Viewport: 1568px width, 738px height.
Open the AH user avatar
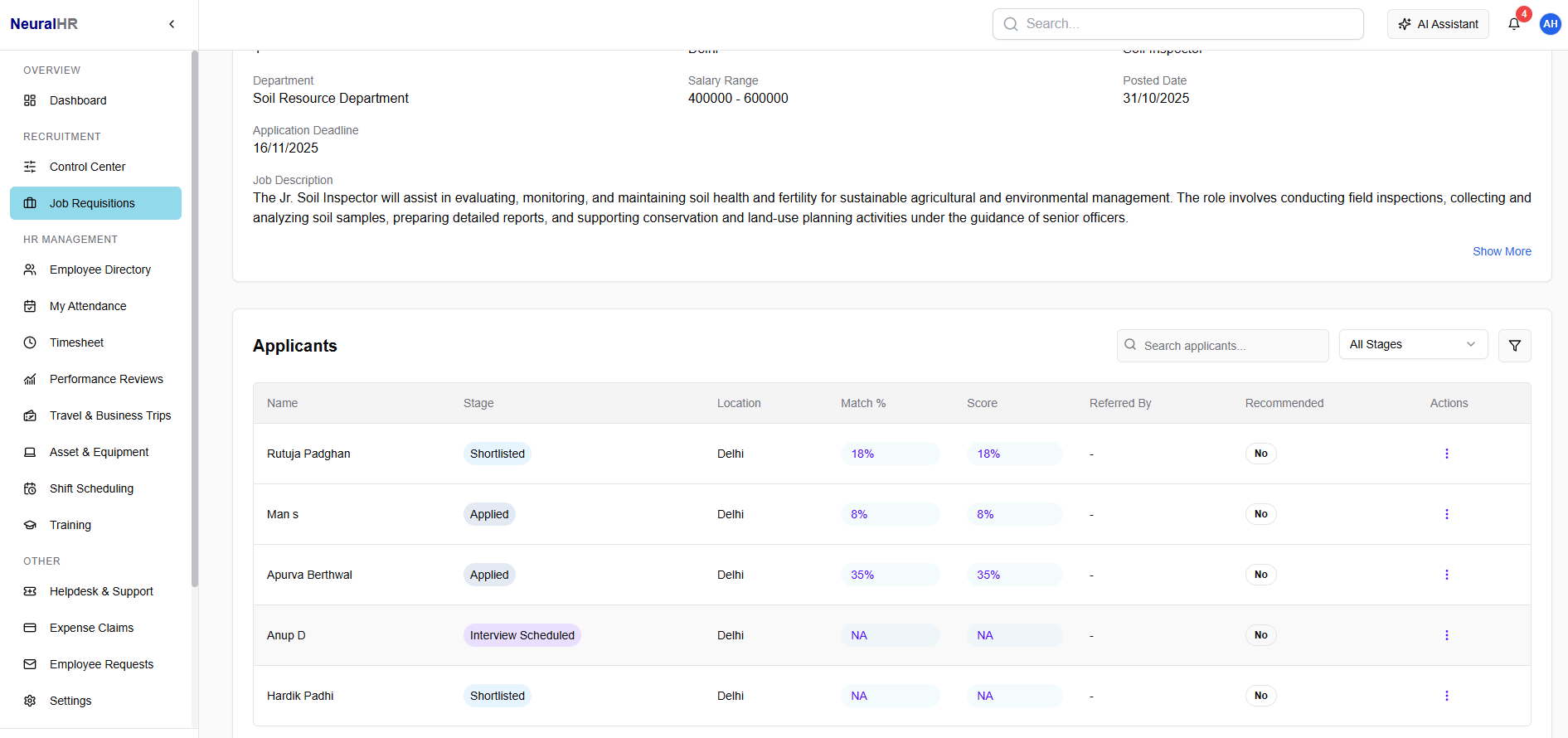point(1550,24)
